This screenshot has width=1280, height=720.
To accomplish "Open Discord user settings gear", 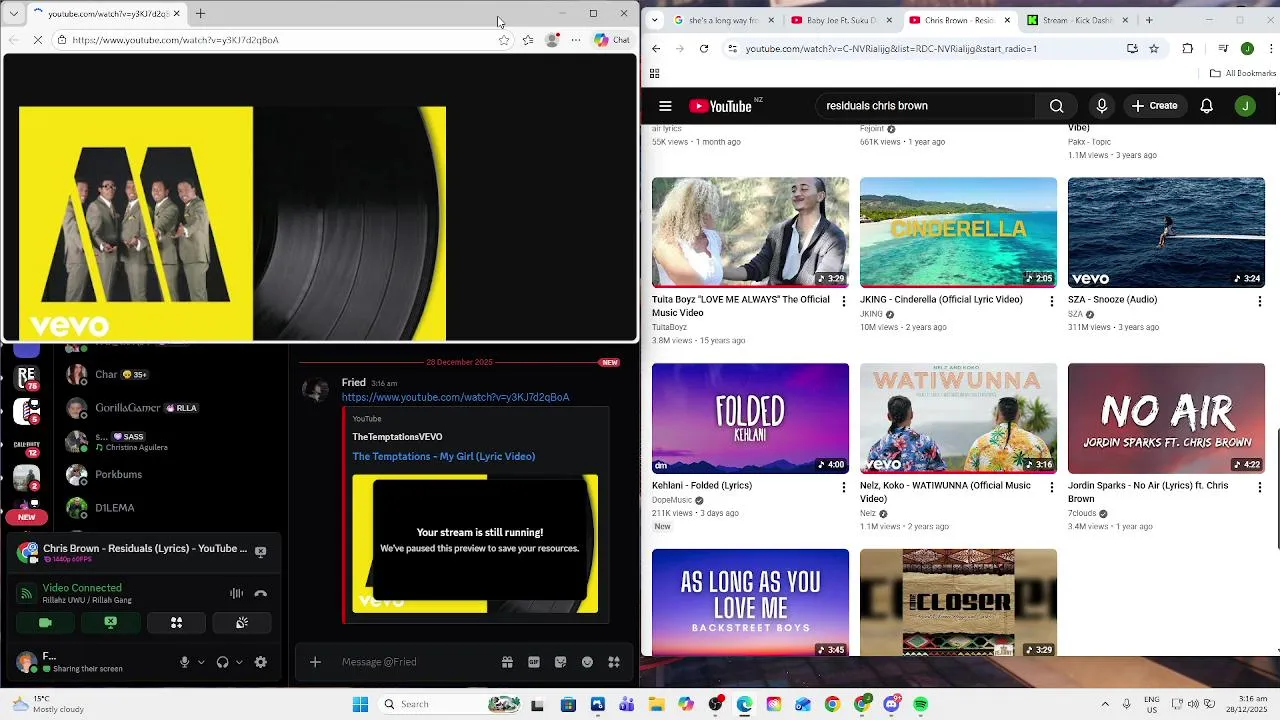I will 261,662.
